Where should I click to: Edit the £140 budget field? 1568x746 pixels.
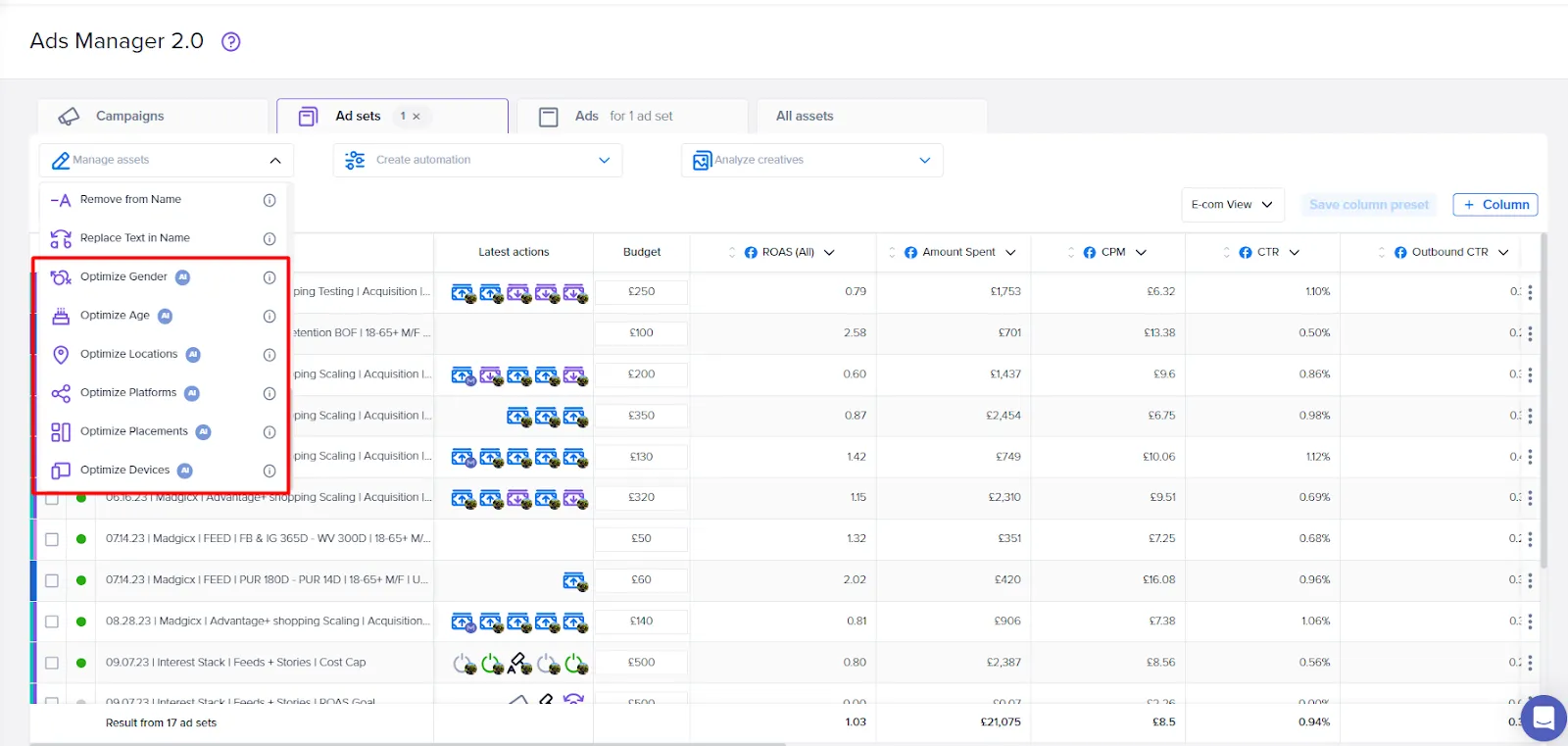[642, 622]
